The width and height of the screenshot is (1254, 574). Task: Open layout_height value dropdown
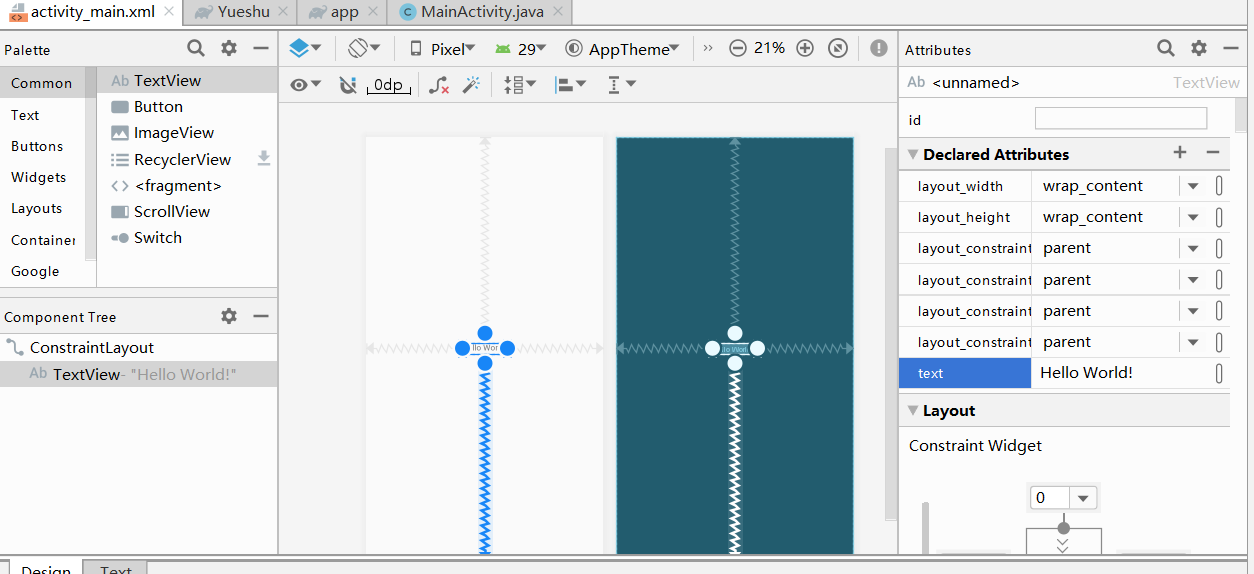click(1193, 217)
